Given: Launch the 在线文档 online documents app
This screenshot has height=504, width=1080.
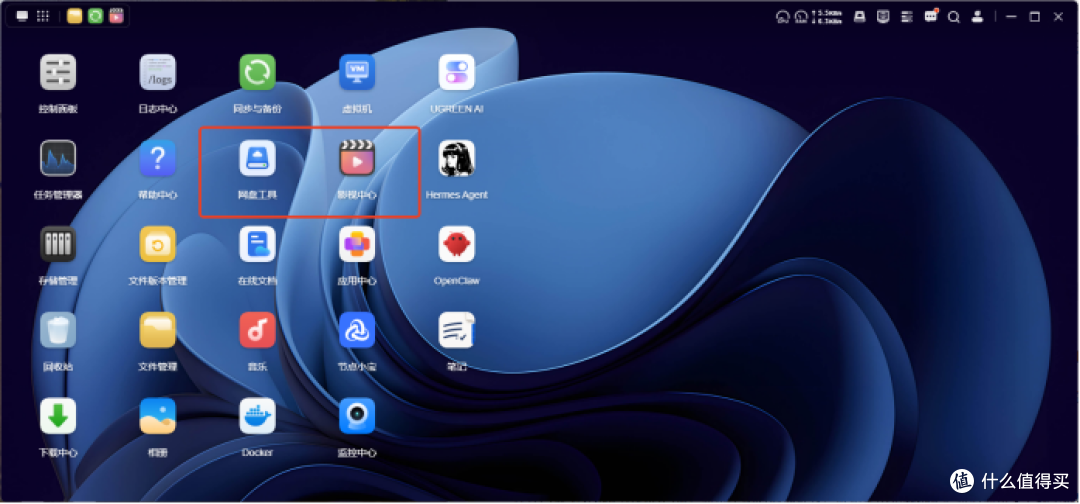Looking at the screenshot, I should (257, 244).
